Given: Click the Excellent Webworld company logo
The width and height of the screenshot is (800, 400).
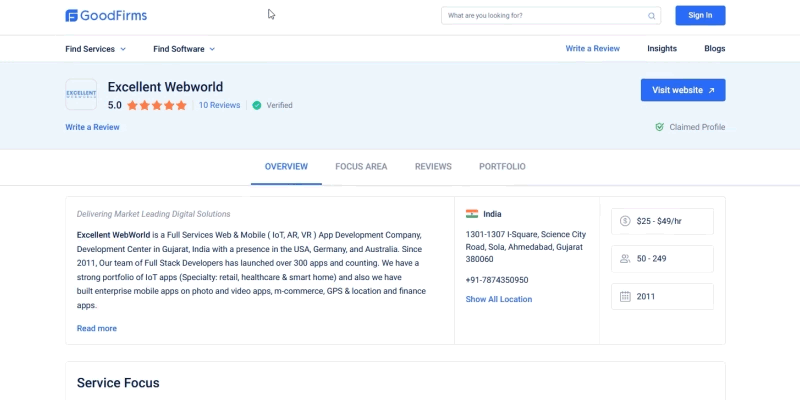Looking at the screenshot, I should (x=81, y=95).
